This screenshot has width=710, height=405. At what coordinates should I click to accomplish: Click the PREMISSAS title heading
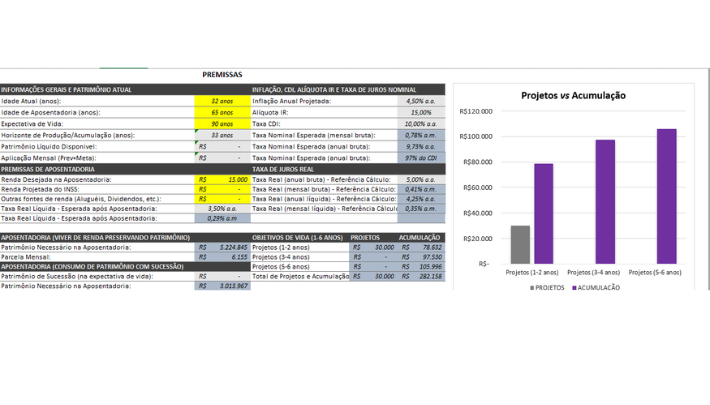(x=221, y=74)
